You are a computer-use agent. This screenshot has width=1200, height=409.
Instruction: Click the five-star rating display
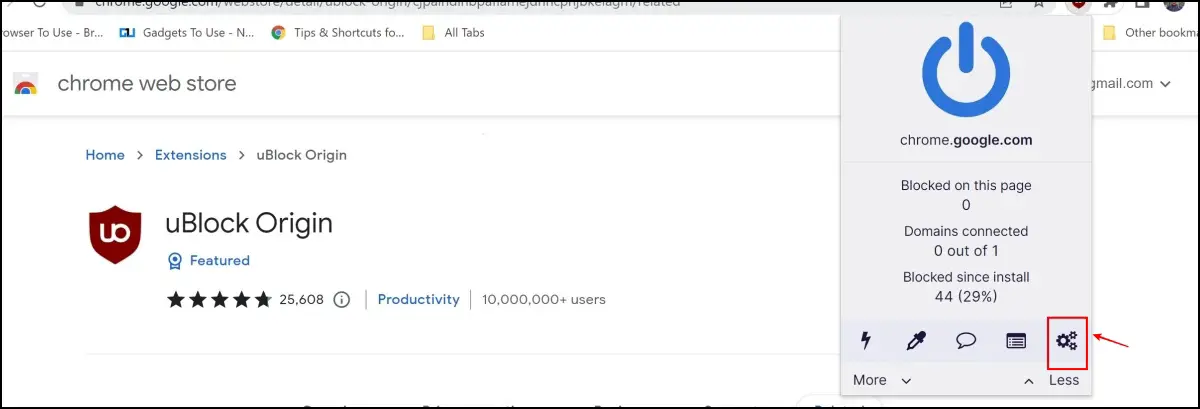219,299
